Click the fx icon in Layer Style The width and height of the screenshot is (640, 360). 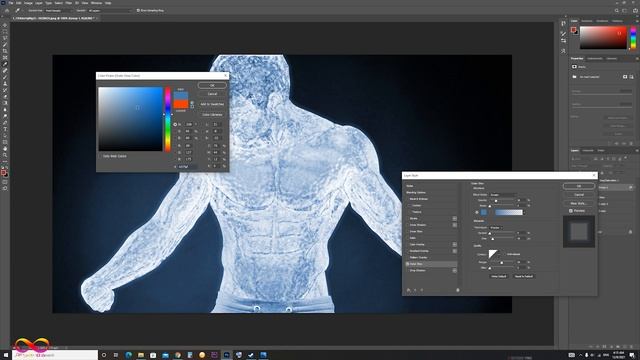(409, 290)
